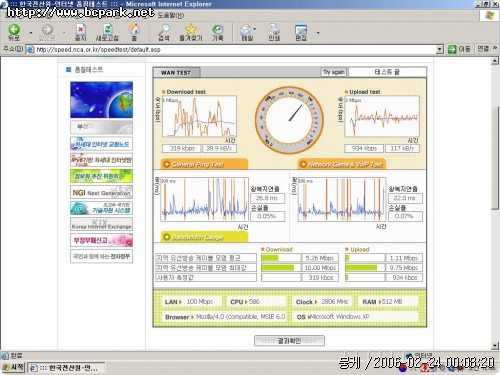
Task: Click the Print toolbar icon
Action: [x=274, y=32]
